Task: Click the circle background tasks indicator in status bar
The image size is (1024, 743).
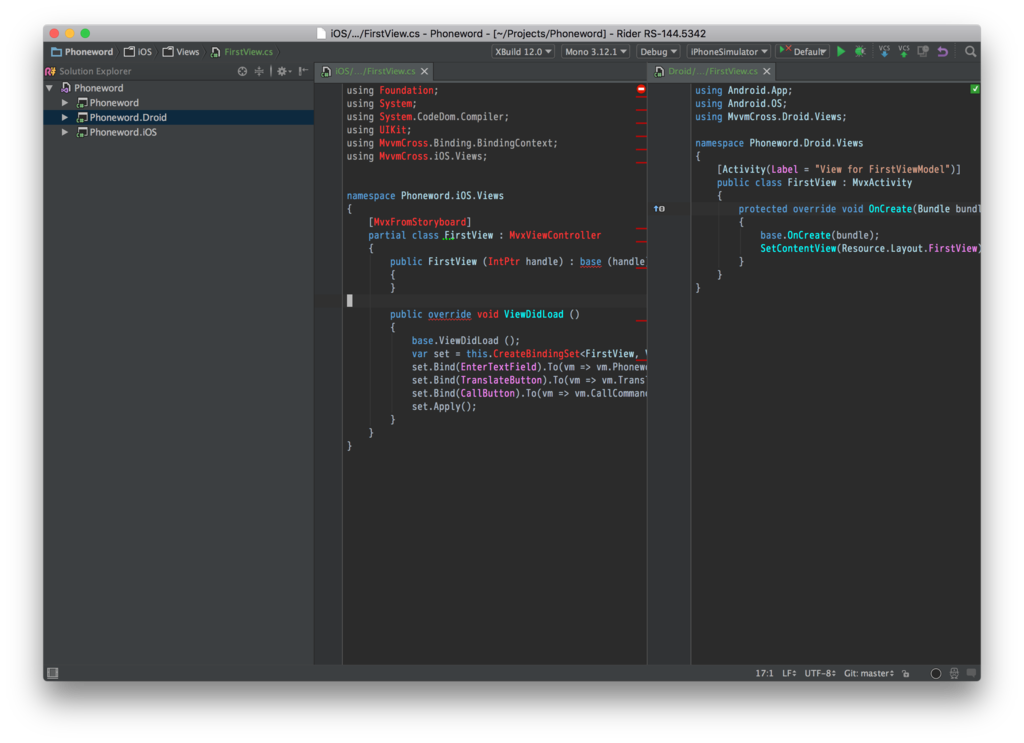Action: [936, 673]
